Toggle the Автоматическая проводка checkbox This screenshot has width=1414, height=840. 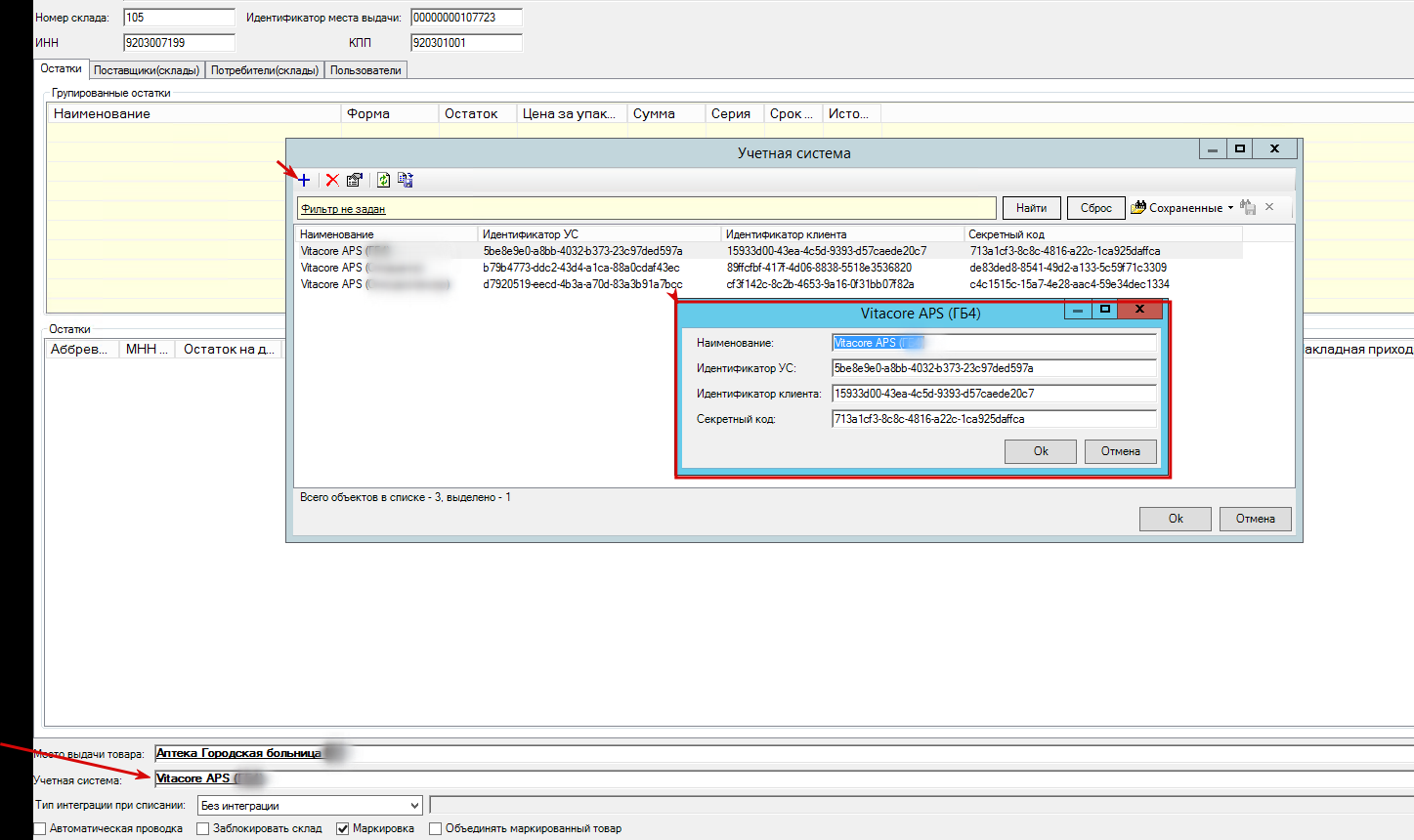[x=40, y=828]
